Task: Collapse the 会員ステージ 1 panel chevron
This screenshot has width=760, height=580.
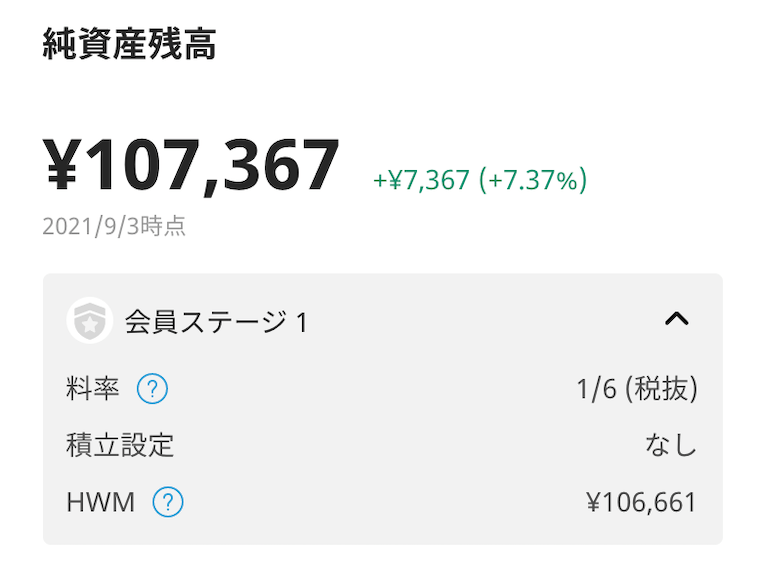Action: (677, 319)
